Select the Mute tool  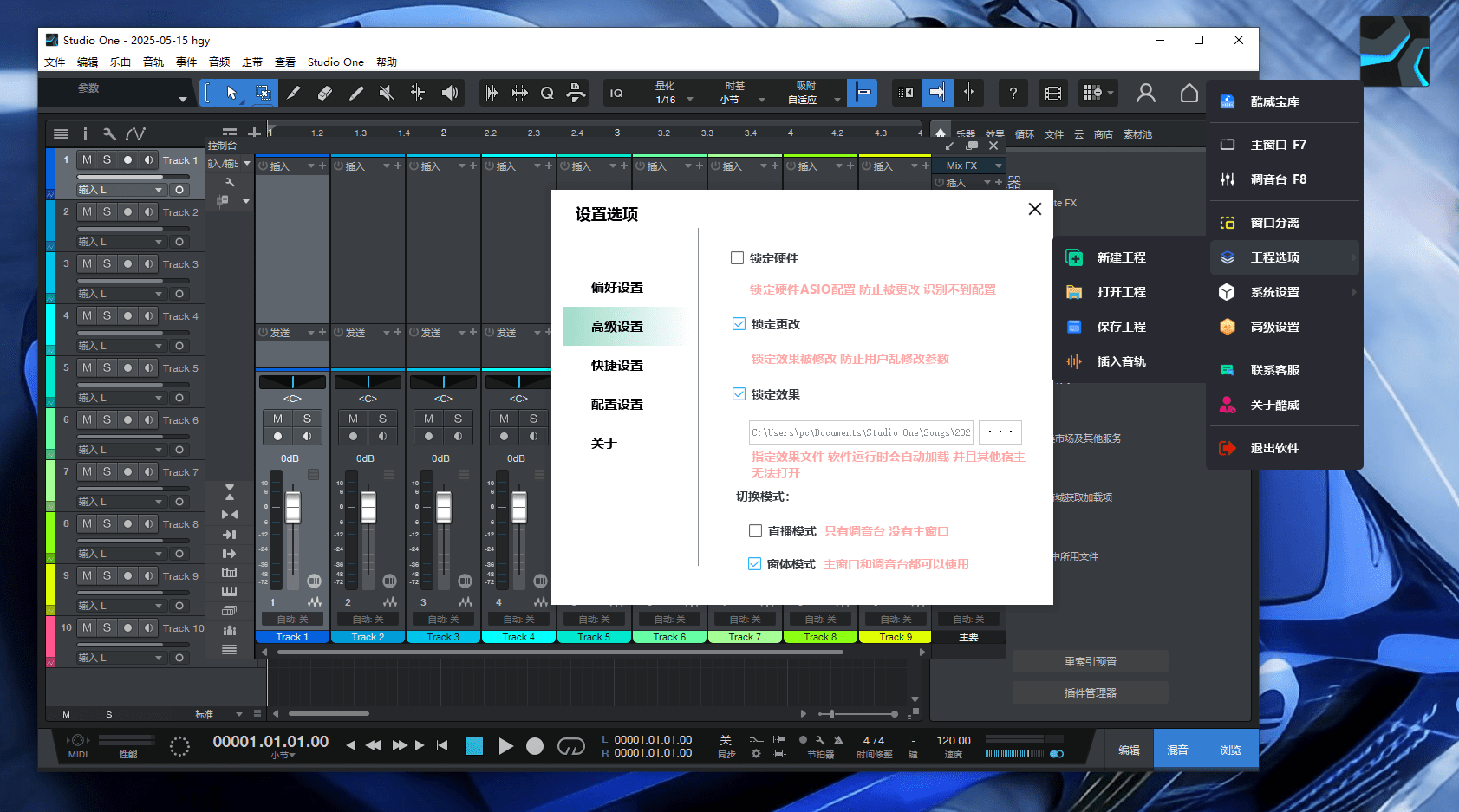(x=387, y=93)
